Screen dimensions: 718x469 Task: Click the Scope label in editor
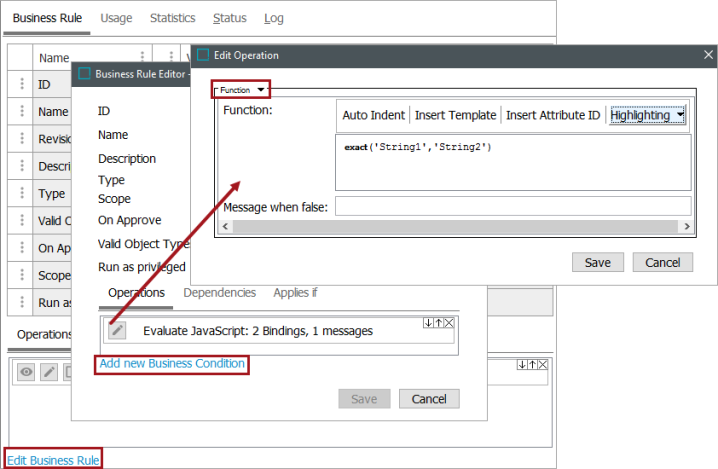[114, 199]
